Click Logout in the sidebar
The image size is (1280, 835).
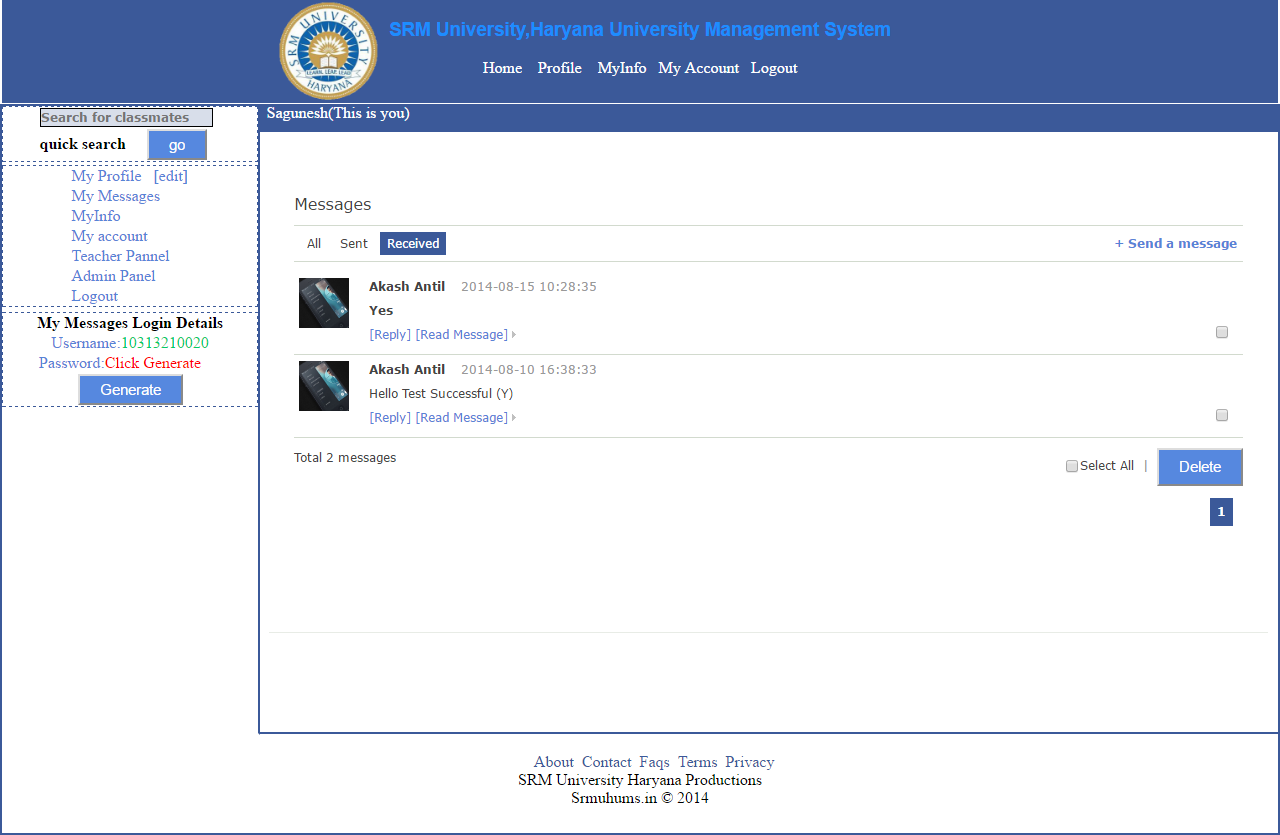(x=95, y=296)
